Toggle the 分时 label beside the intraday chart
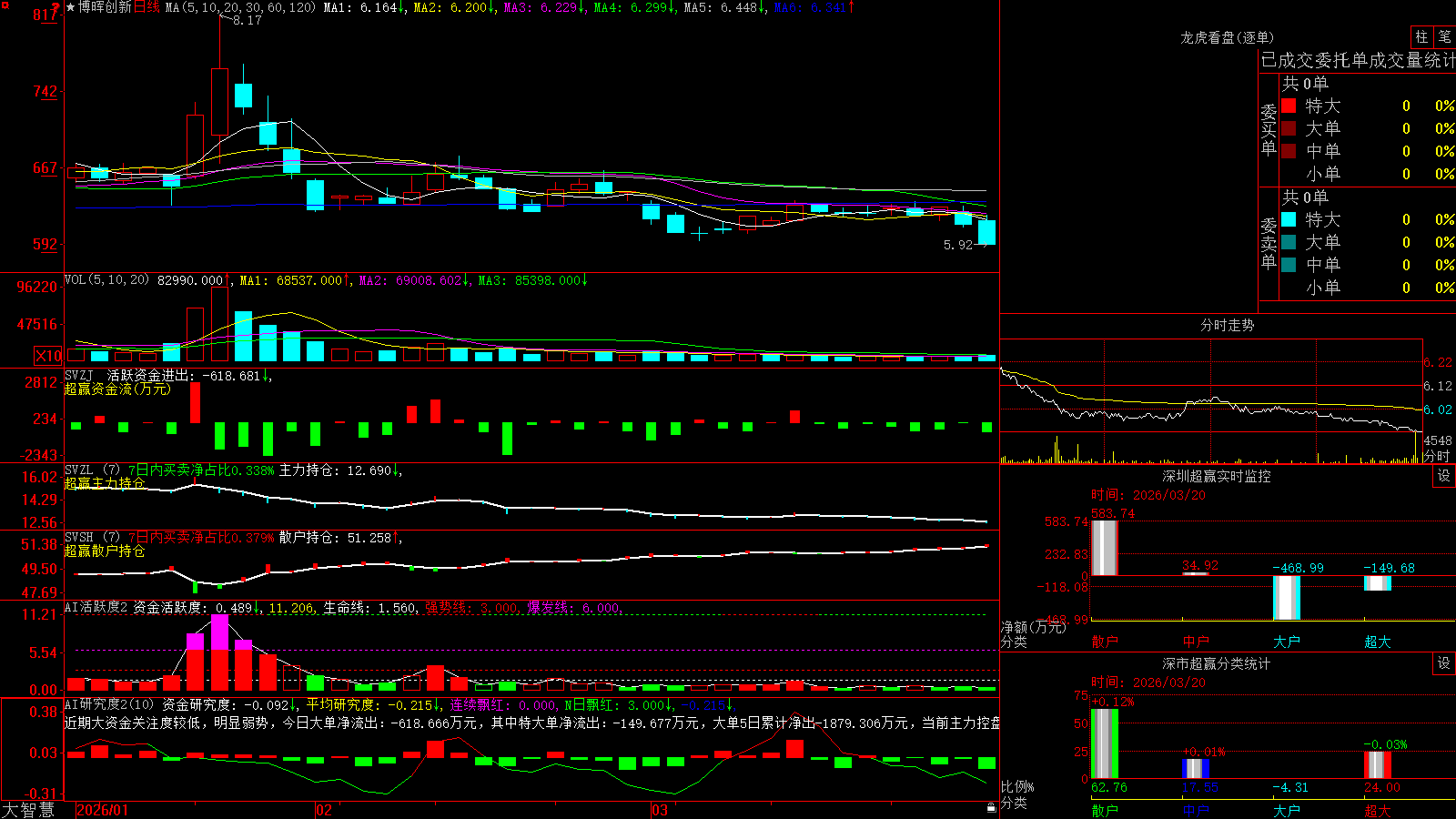This screenshot has height=819, width=1456. [1436, 456]
